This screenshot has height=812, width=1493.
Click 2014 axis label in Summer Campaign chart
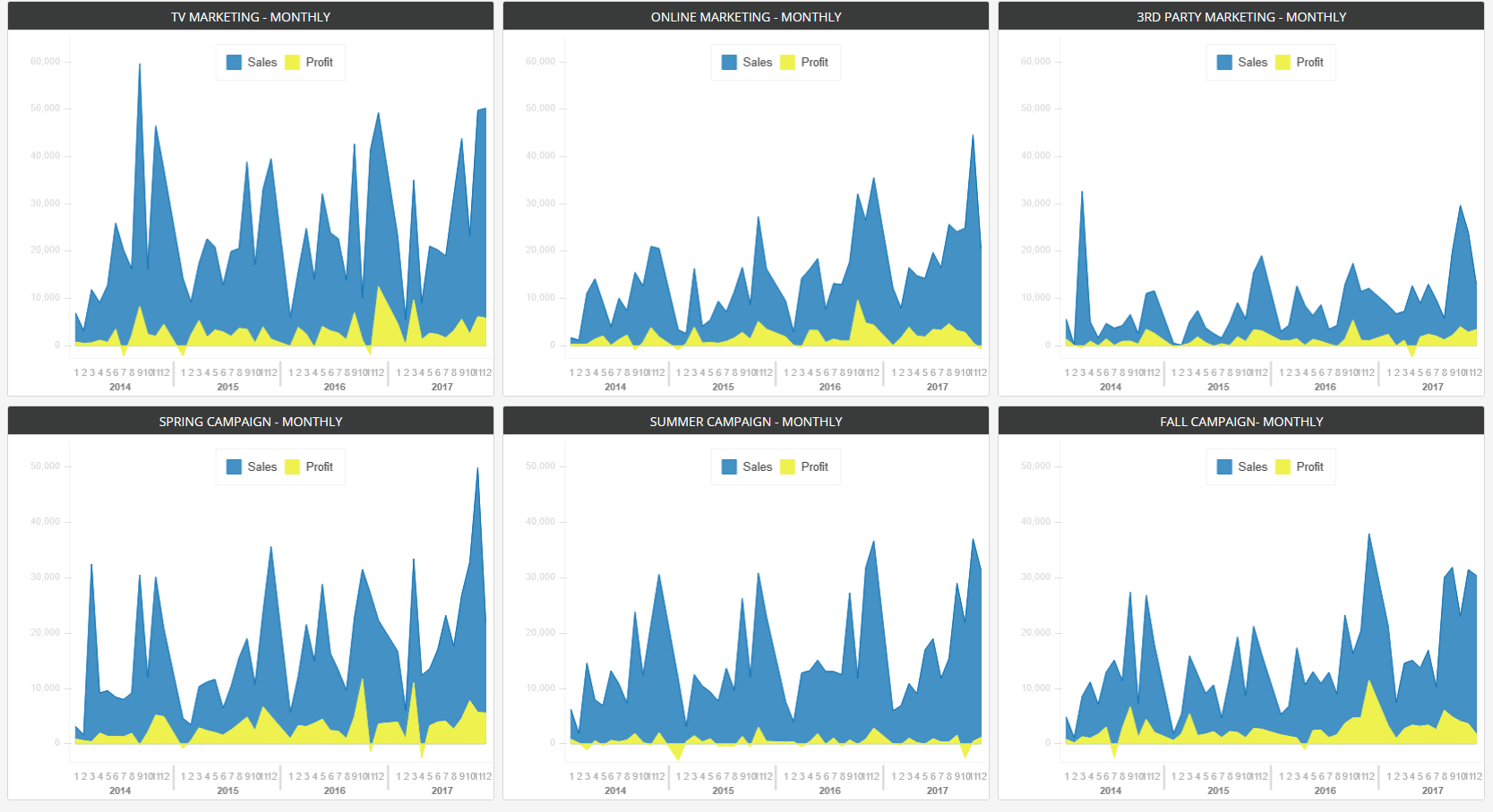click(615, 791)
